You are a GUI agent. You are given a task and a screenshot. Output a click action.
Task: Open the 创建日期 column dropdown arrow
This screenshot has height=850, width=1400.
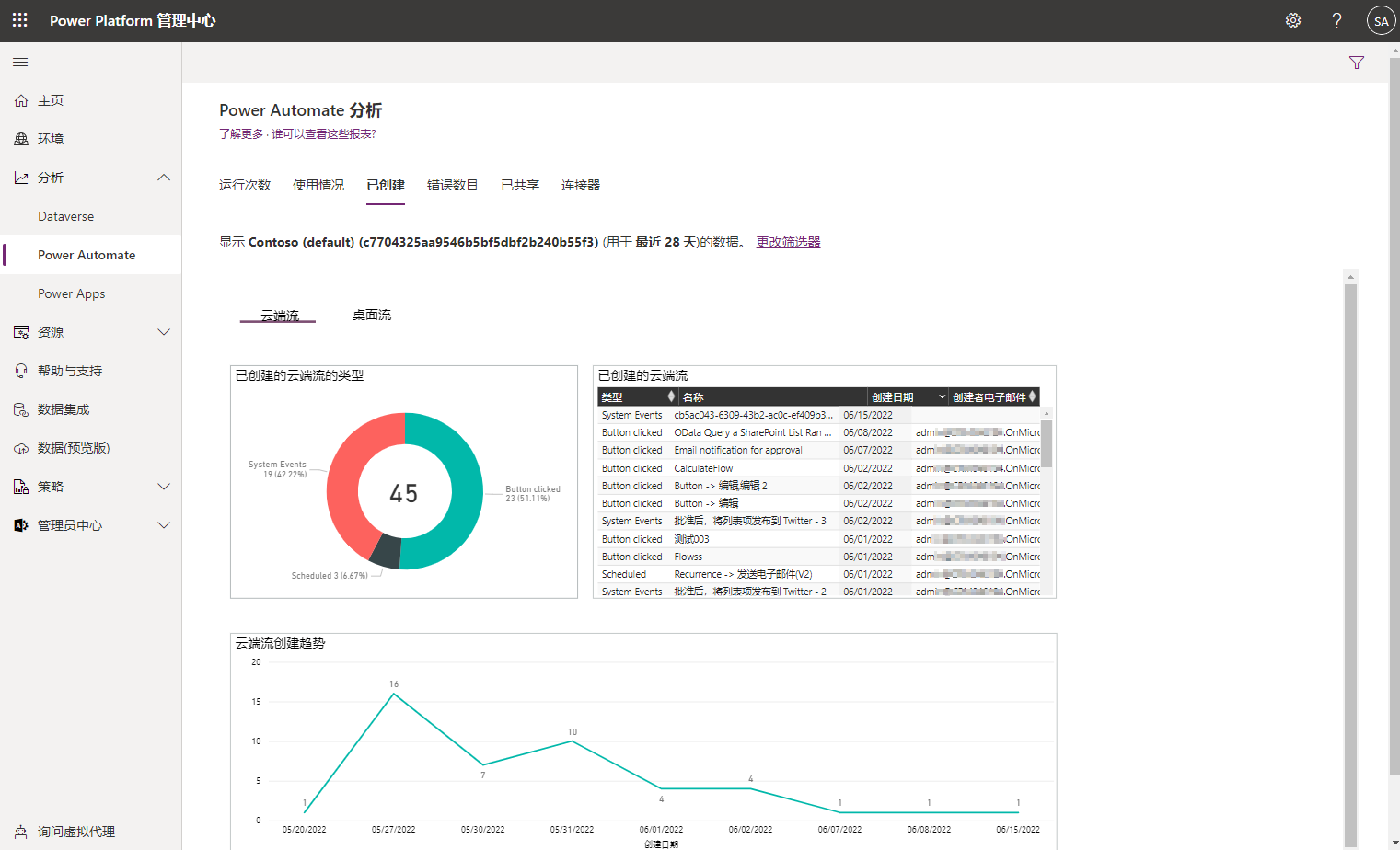point(942,396)
